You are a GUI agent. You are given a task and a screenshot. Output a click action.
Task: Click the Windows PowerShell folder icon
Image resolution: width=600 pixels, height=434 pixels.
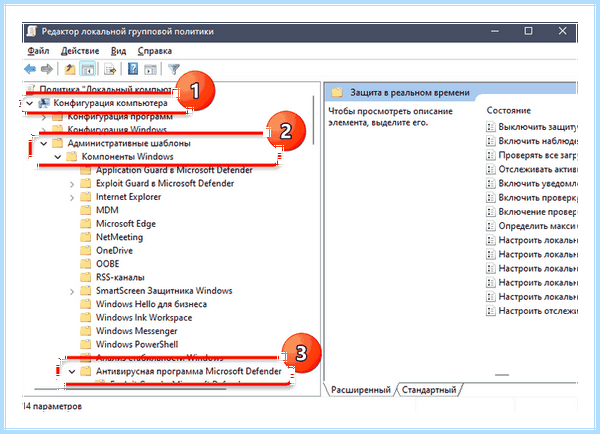click(86, 344)
